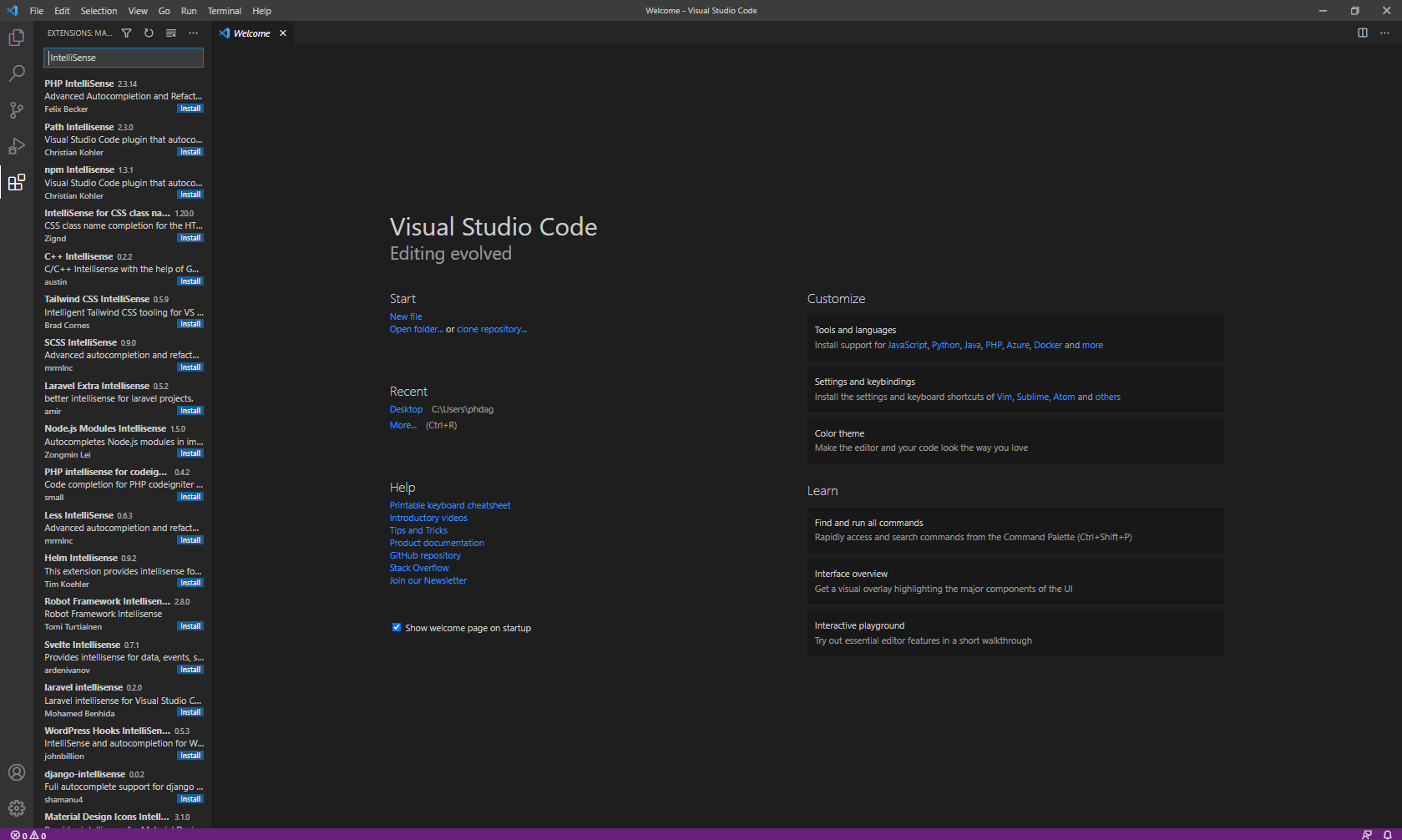Open the Introductory videos link
The height and width of the screenshot is (840, 1402).
pyautogui.click(x=428, y=518)
